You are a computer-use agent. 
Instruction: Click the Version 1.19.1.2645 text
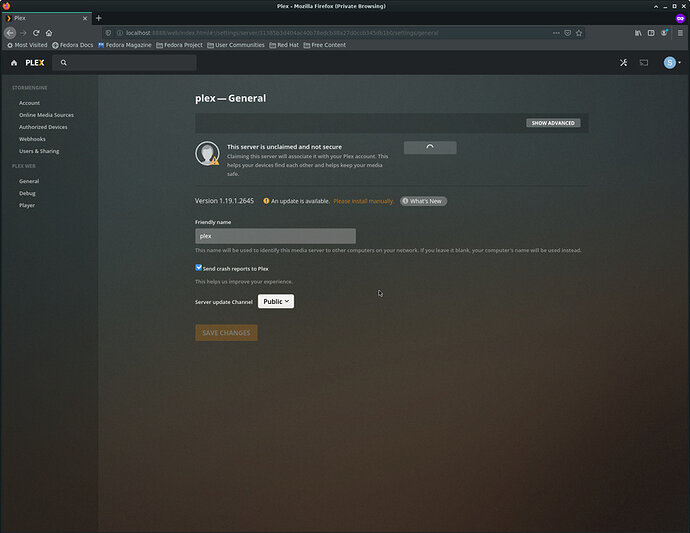(224, 201)
